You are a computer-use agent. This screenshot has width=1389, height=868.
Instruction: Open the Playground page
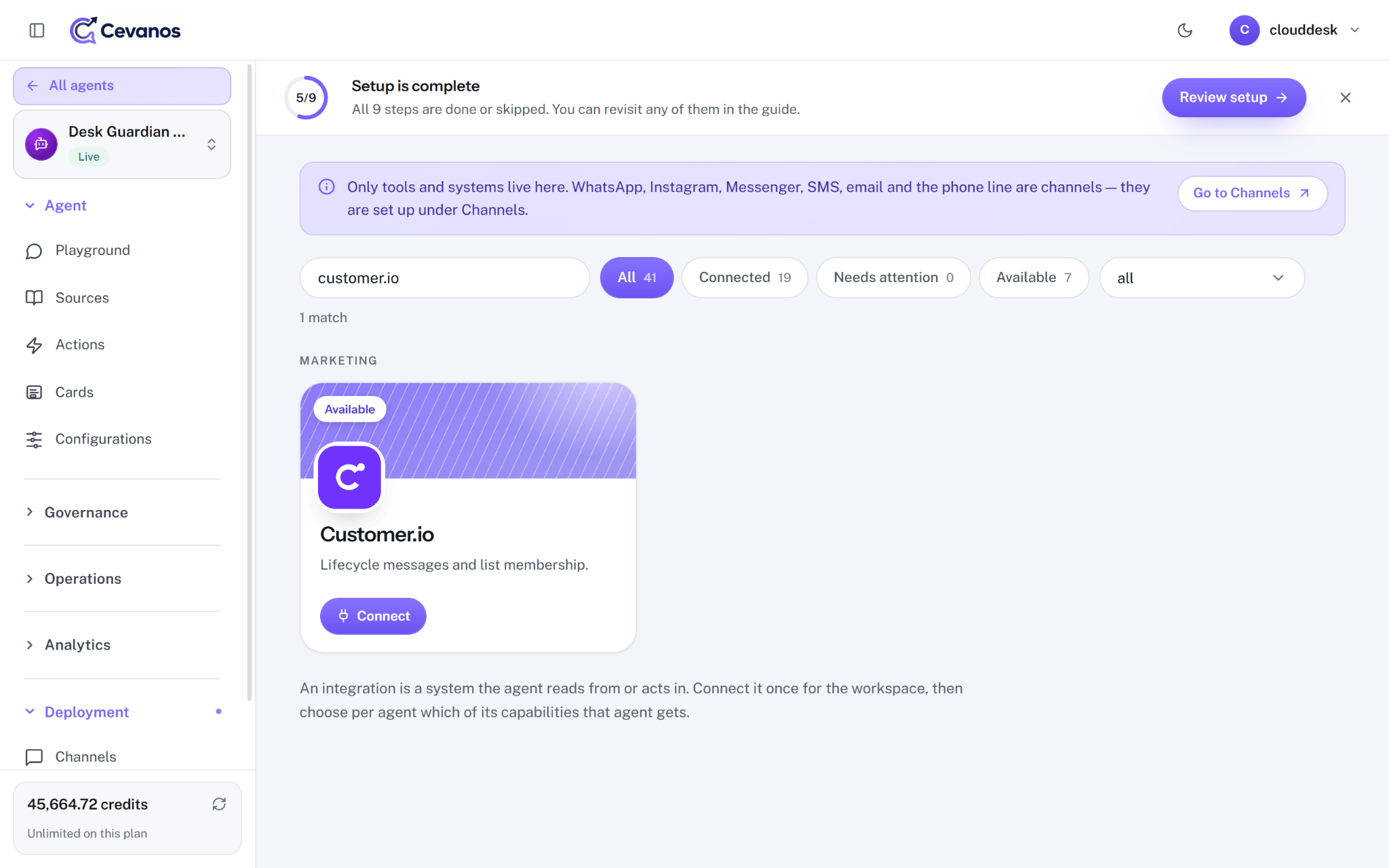(122, 250)
